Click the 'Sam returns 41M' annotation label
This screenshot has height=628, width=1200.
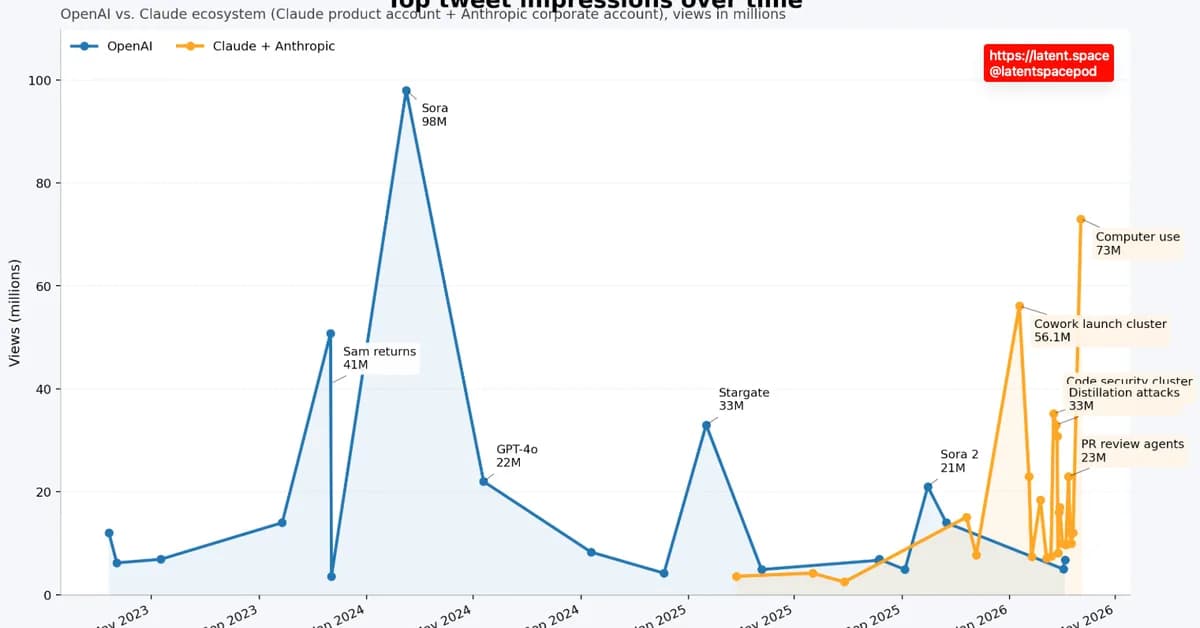click(x=379, y=358)
